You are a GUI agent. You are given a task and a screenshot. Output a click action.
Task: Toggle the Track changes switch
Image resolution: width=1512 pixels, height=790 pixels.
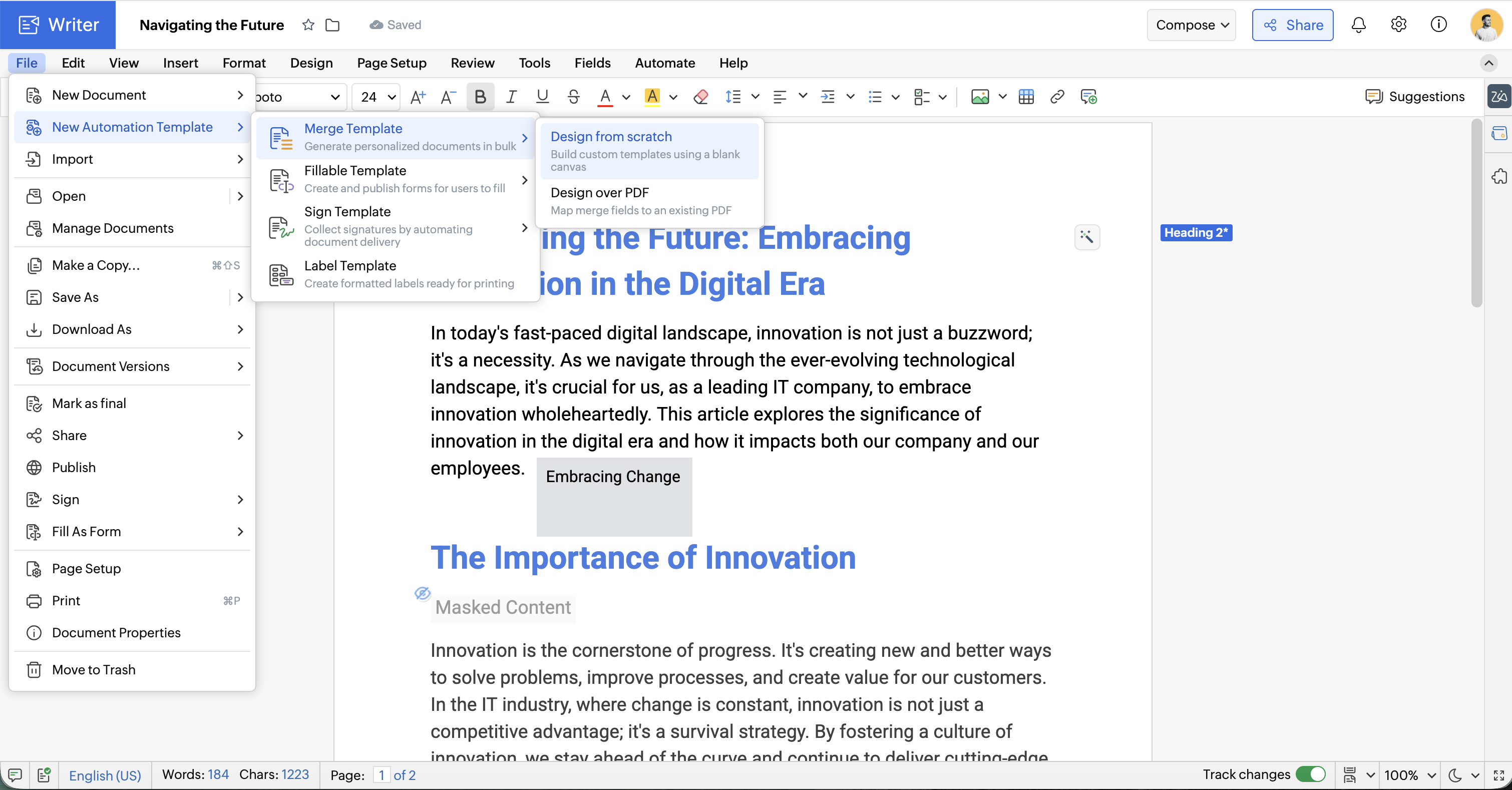tap(1310, 775)
